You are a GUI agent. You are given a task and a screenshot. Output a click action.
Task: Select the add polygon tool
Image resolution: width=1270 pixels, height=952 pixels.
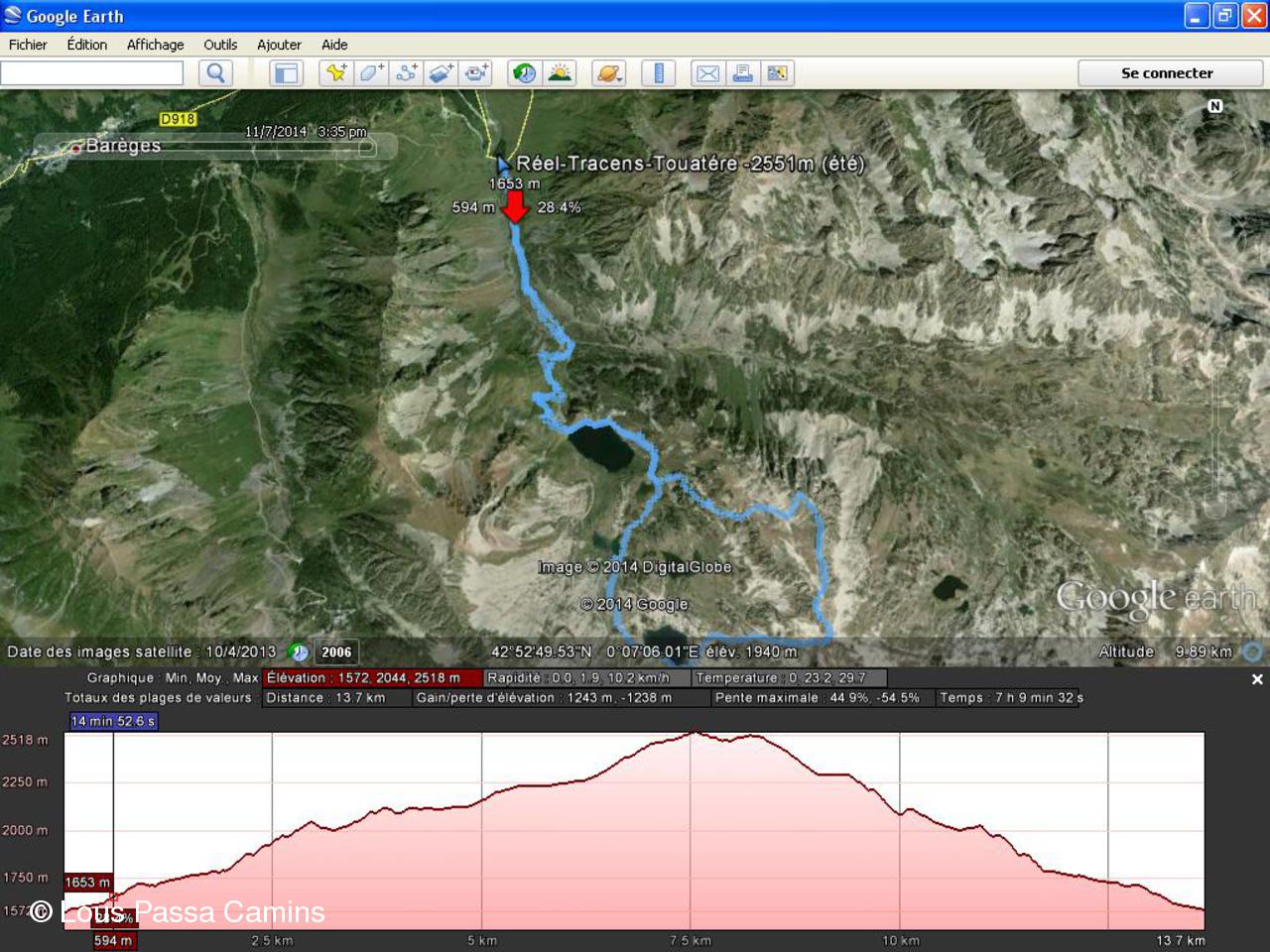point(371,73)
